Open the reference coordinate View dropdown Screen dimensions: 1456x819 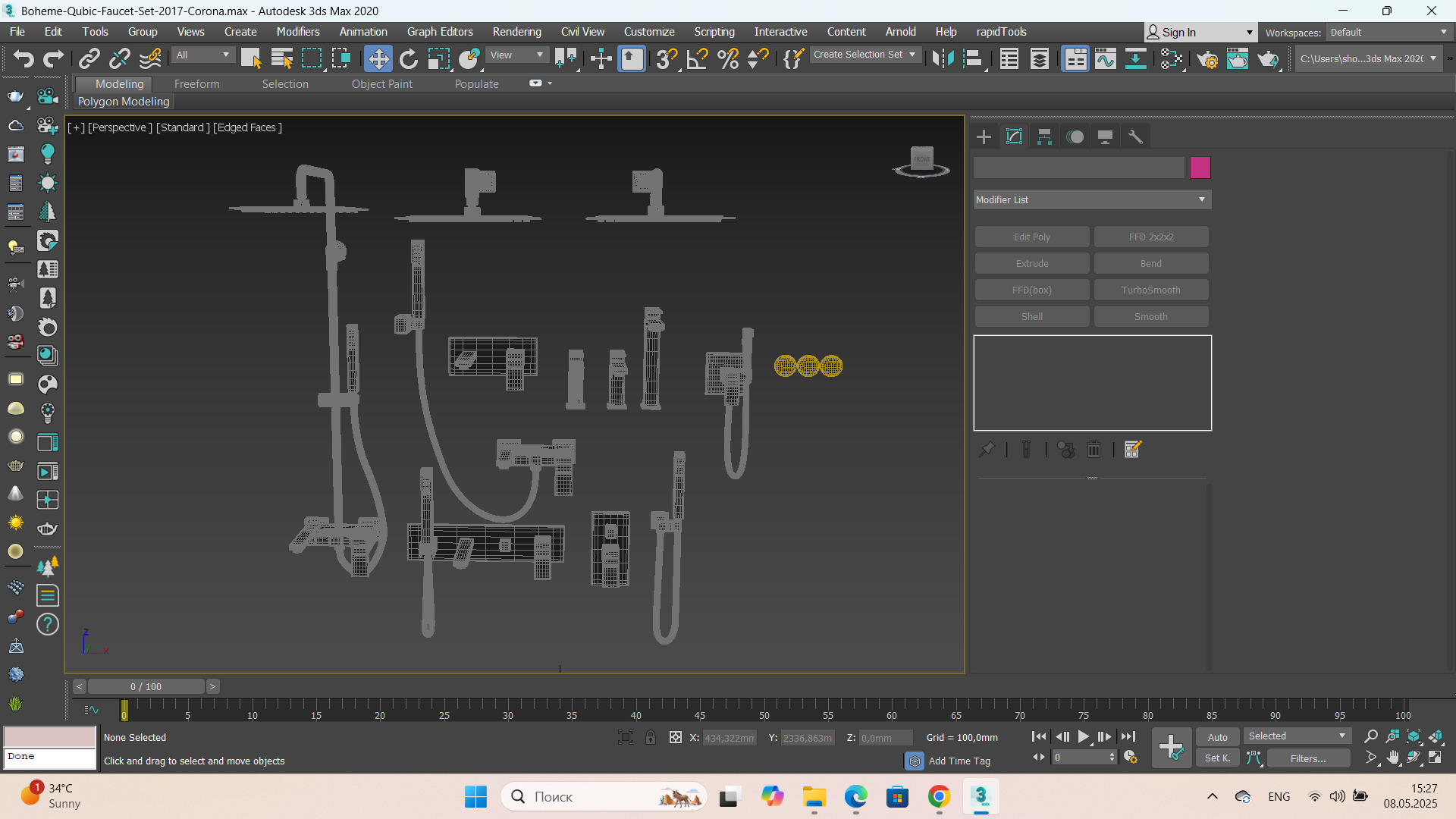point(516,55)
